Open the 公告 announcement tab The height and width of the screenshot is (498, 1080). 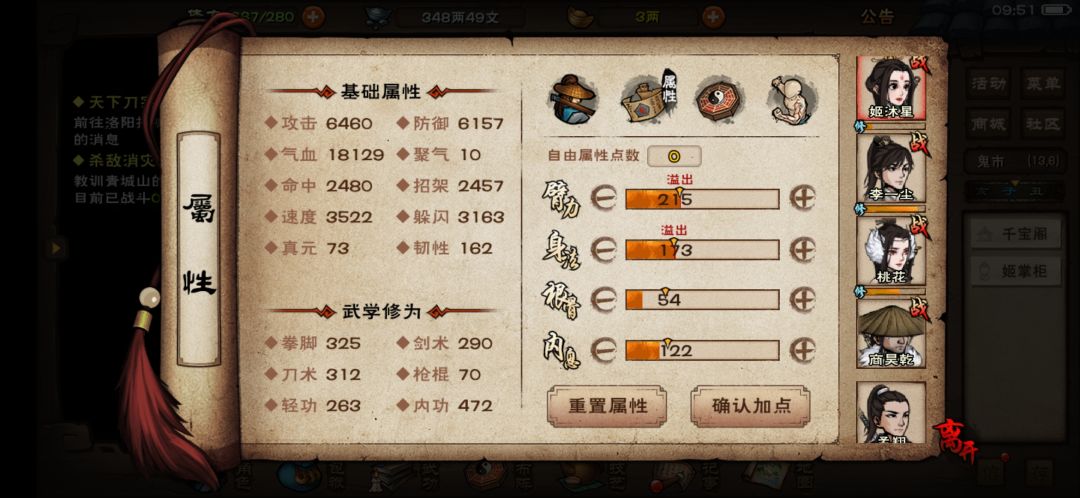(878, 17)
